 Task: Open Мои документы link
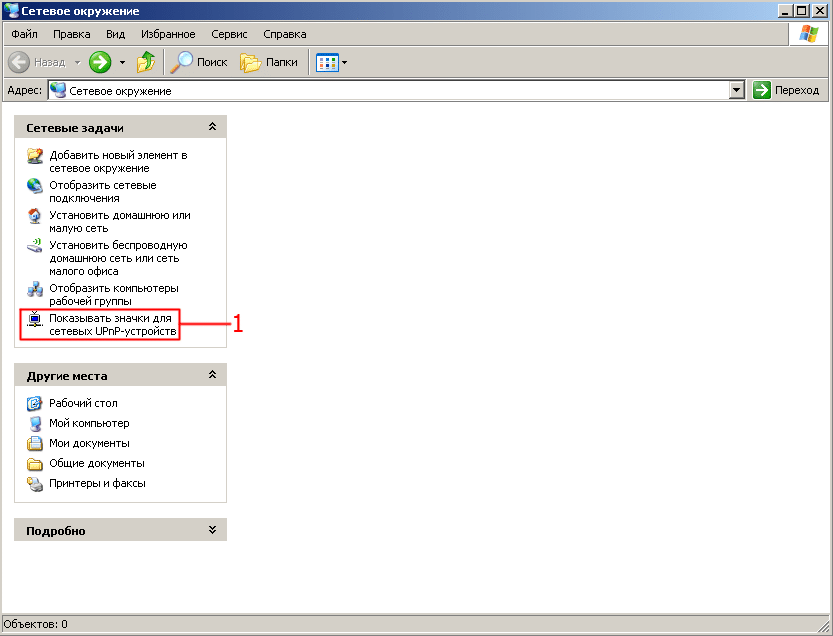point(89,443)
